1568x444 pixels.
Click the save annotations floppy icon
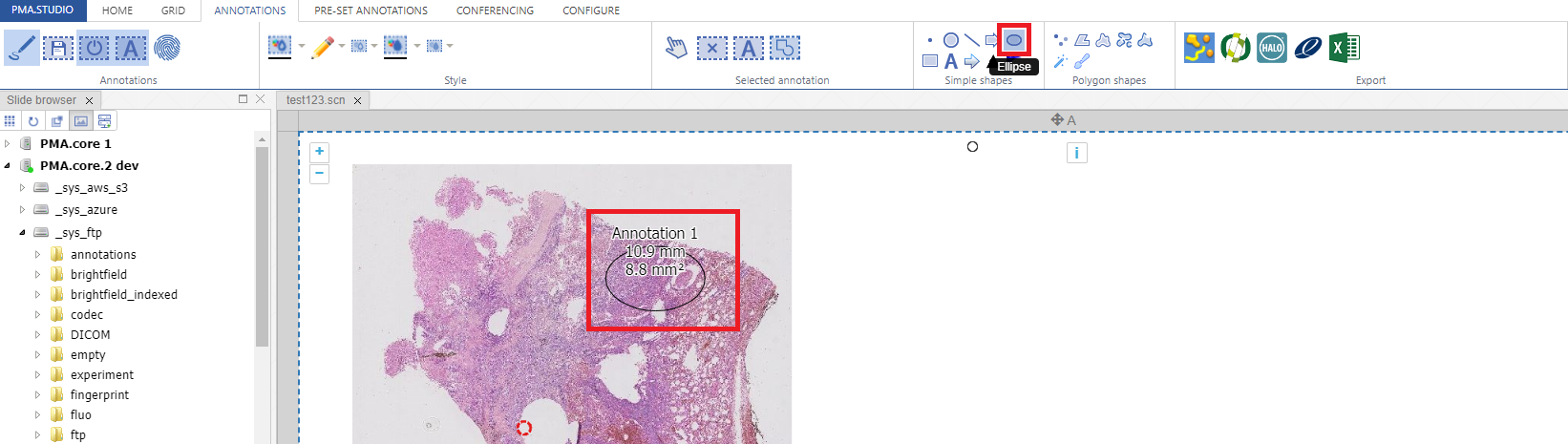(57, 48)
